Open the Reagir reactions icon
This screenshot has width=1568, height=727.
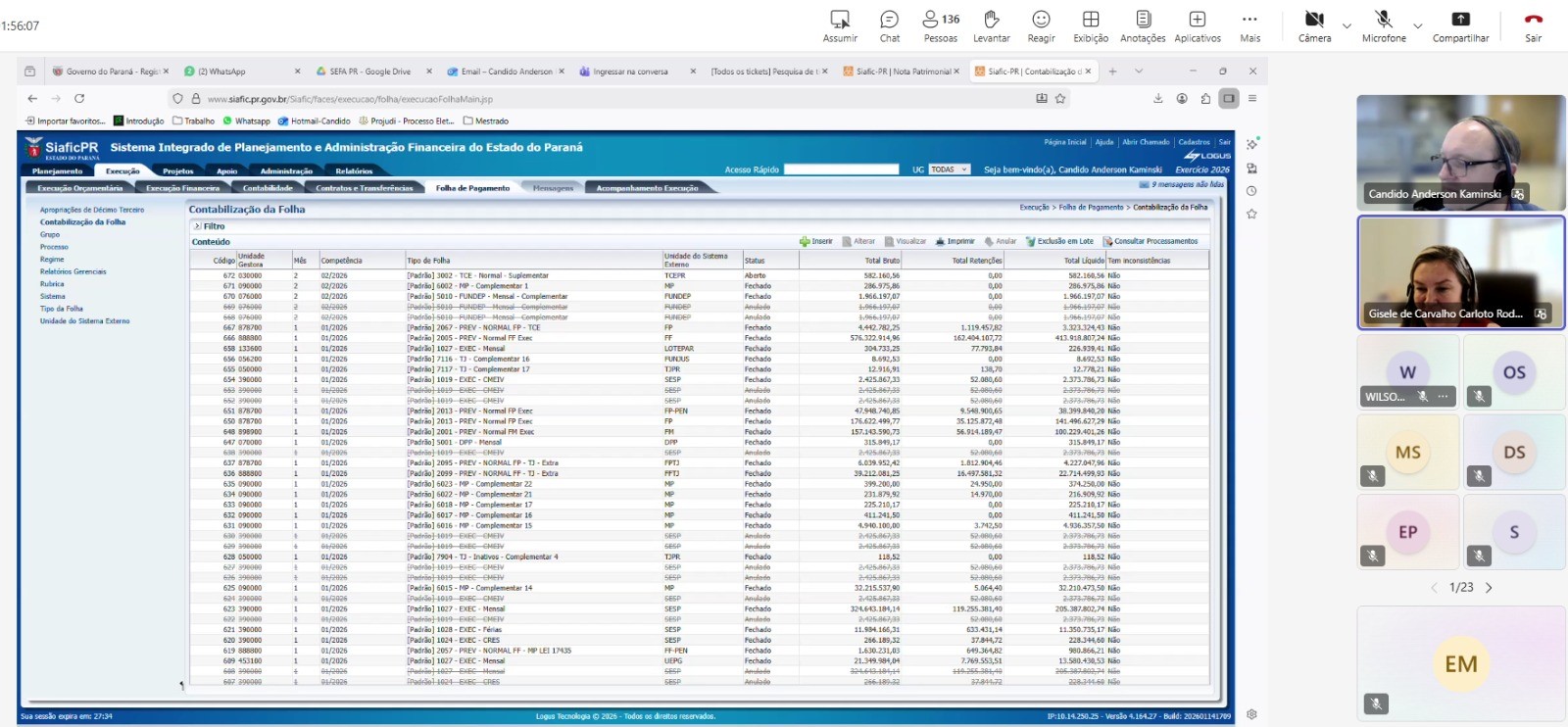click(x=1041, y=26)
